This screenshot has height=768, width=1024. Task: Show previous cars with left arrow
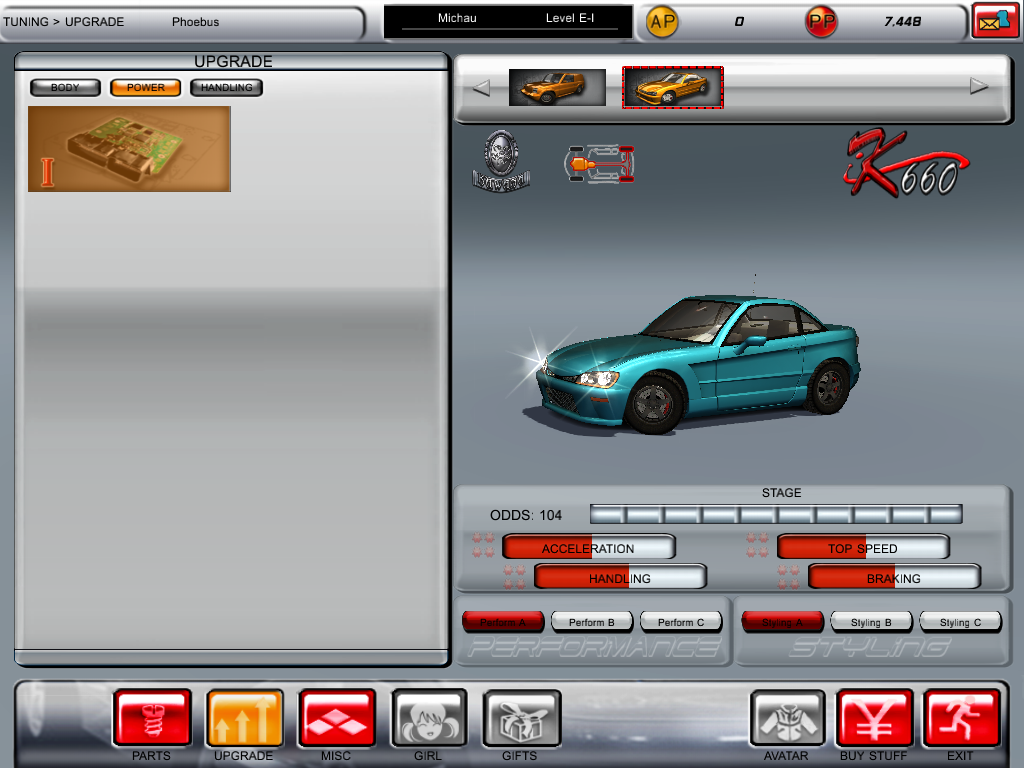[481, 88]
